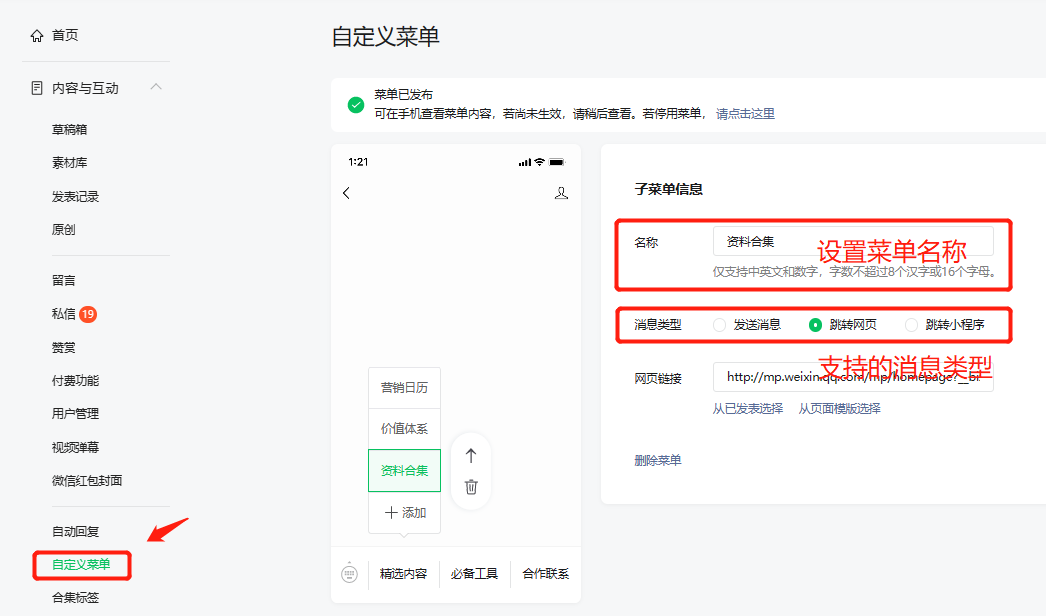Select the 发送消息 radio option
Viewport: 1046px width, 616px height.
coord(720,325)
